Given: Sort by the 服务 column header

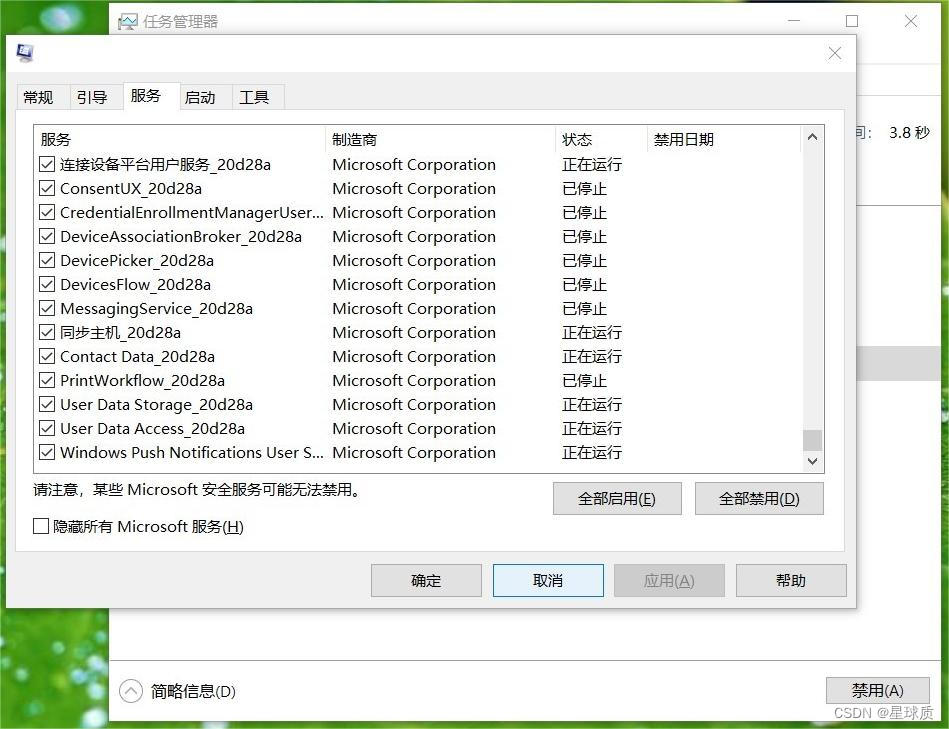Looking at the screenshot, I should pyautogui.click(x=180, y=139).
